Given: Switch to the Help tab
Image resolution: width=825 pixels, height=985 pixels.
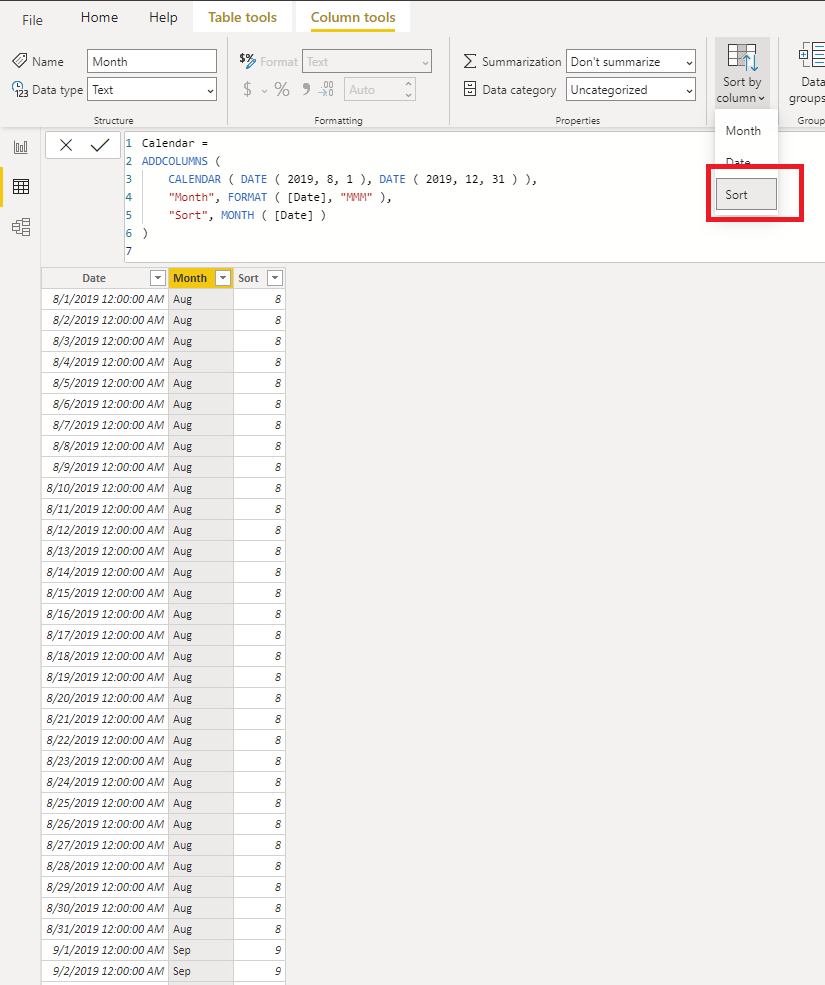Looking at the screenshot, I should [163, 18].
